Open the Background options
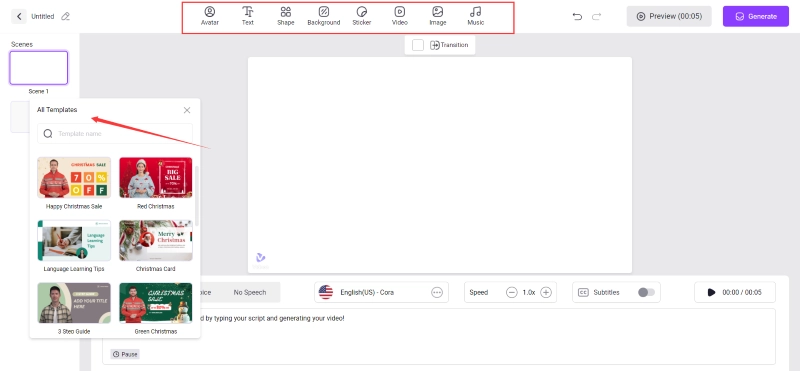This screenshot has height=371, width=800. coord(323,16)
